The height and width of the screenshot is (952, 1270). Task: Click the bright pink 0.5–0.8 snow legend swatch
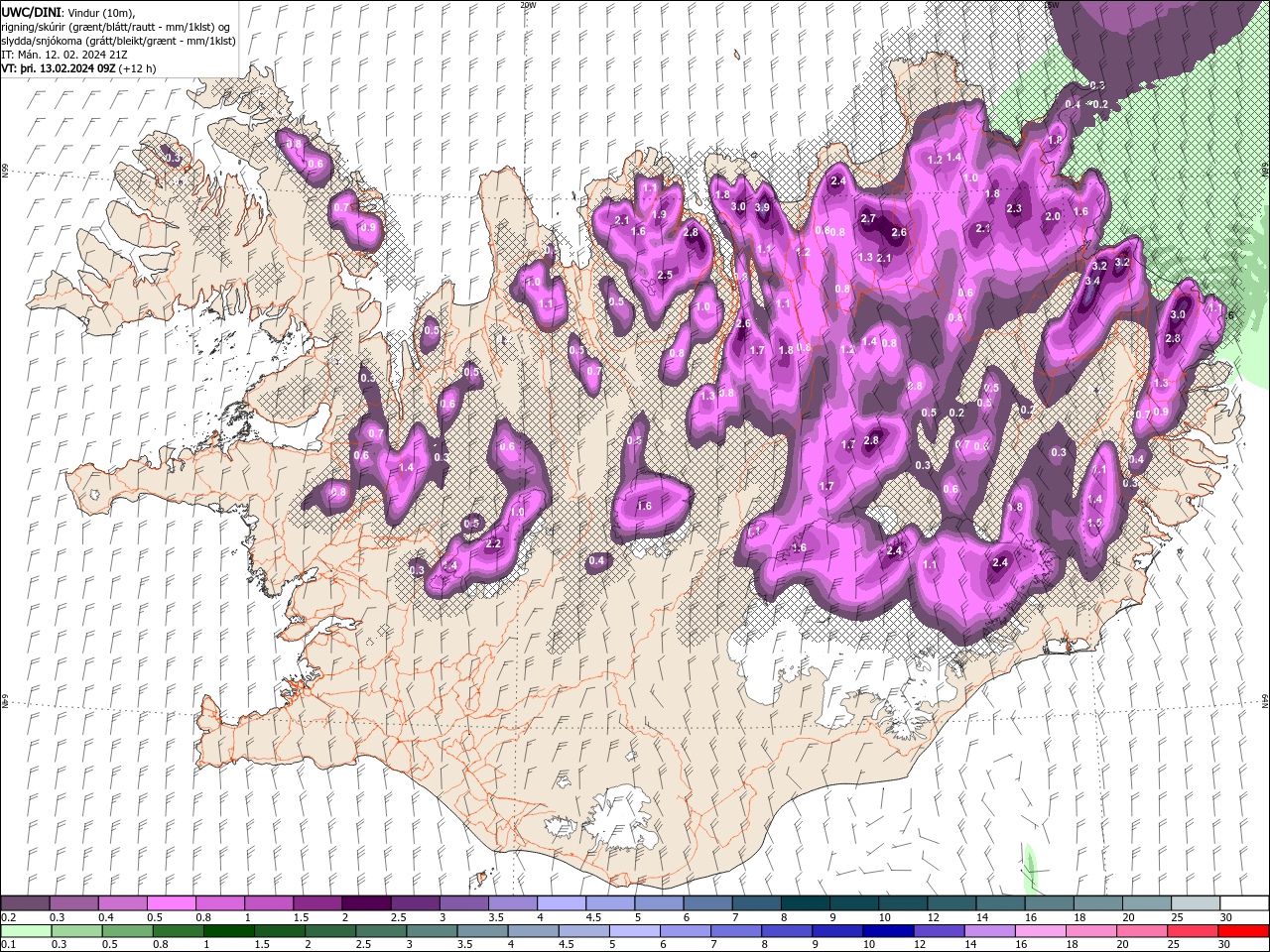(172, 903)
